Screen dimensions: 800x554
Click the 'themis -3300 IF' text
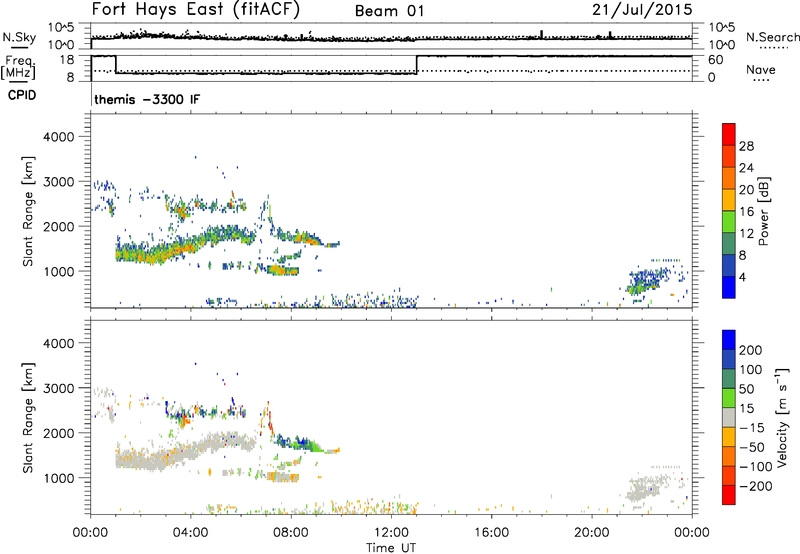pos(147,99)
